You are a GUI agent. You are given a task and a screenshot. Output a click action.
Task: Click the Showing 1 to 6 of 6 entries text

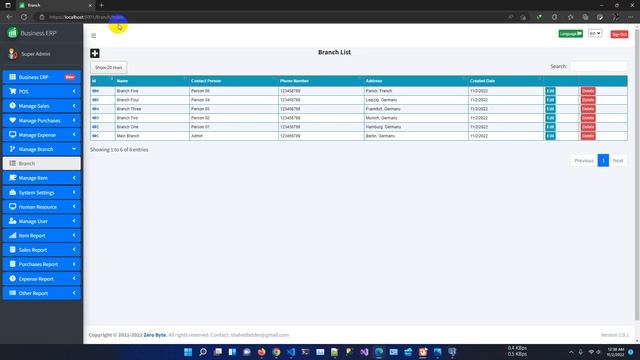(x=119, y=150)
